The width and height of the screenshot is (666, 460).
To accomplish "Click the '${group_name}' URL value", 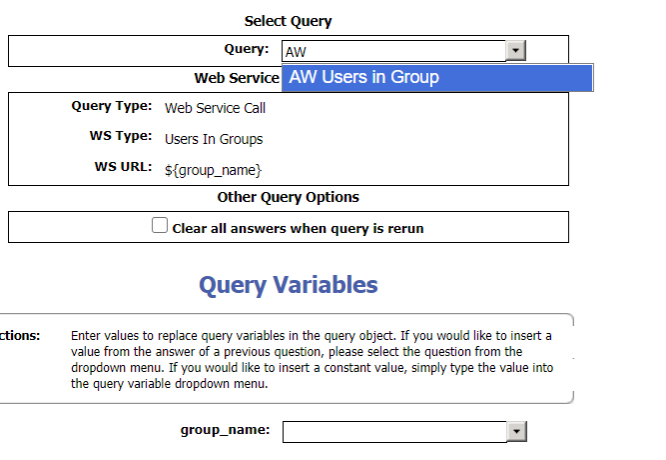I will 213,170.
